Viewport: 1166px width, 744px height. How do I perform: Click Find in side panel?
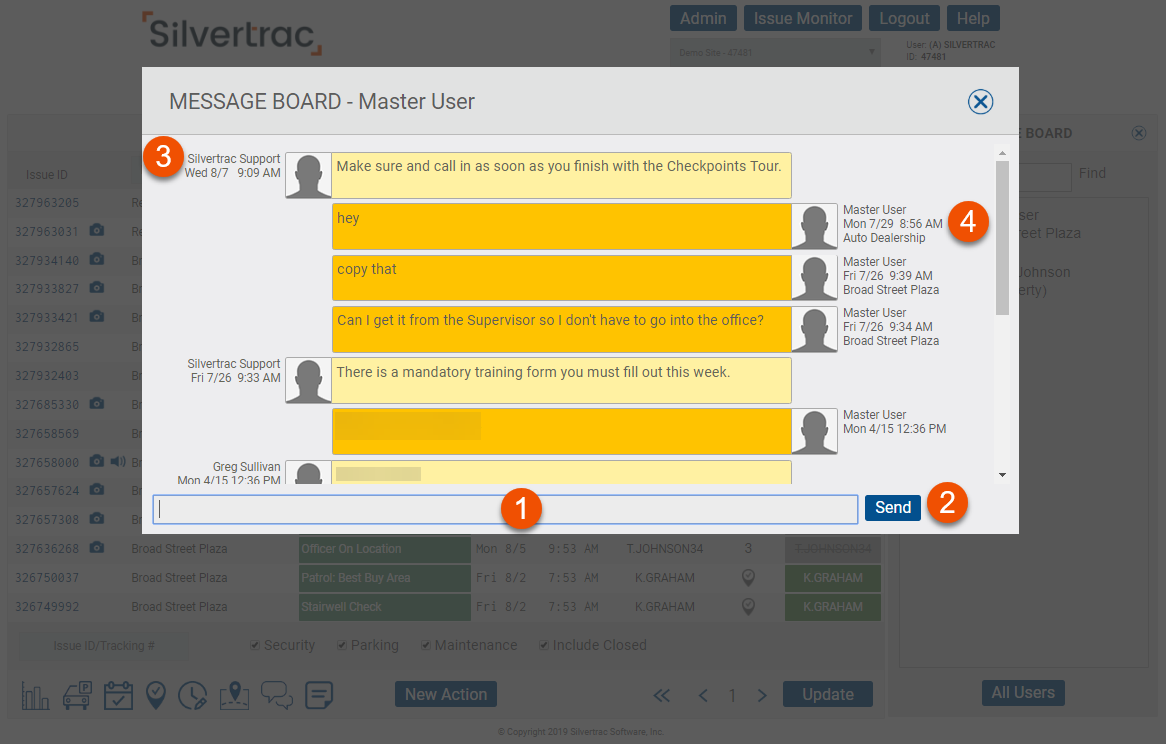(1092, 173)
